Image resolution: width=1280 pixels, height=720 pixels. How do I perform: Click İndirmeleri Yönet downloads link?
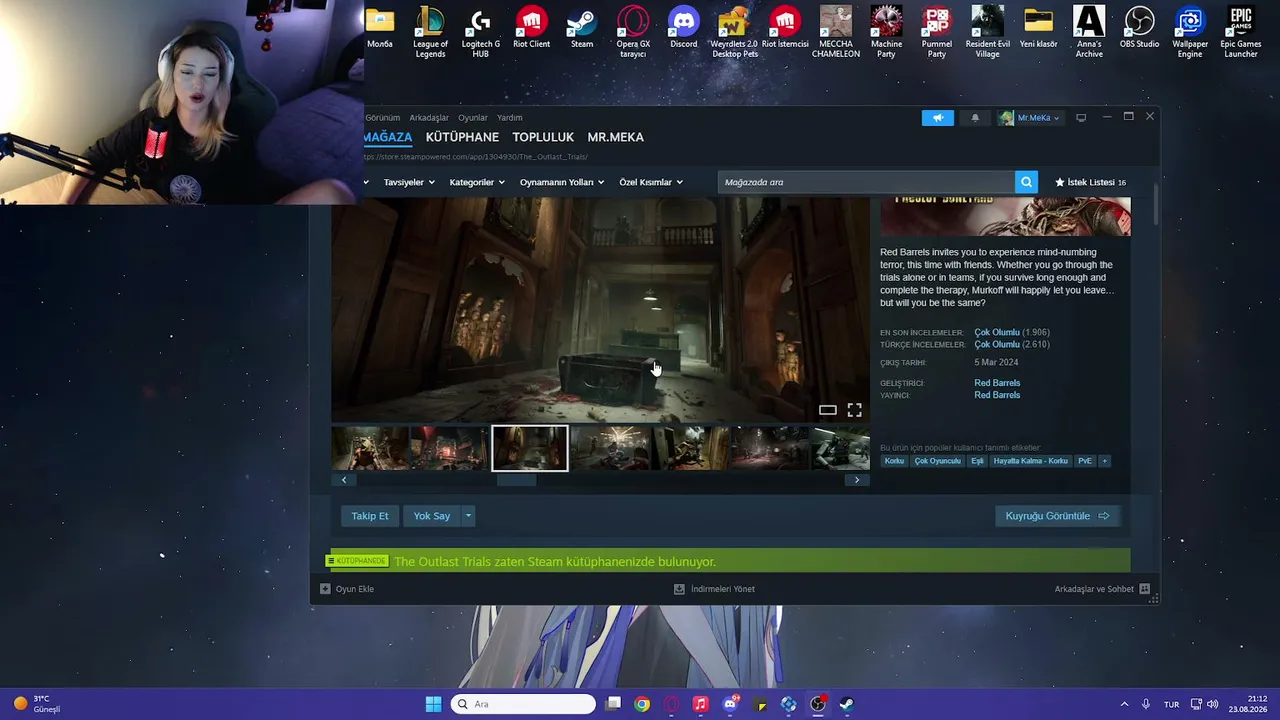[x=715, y=589]
